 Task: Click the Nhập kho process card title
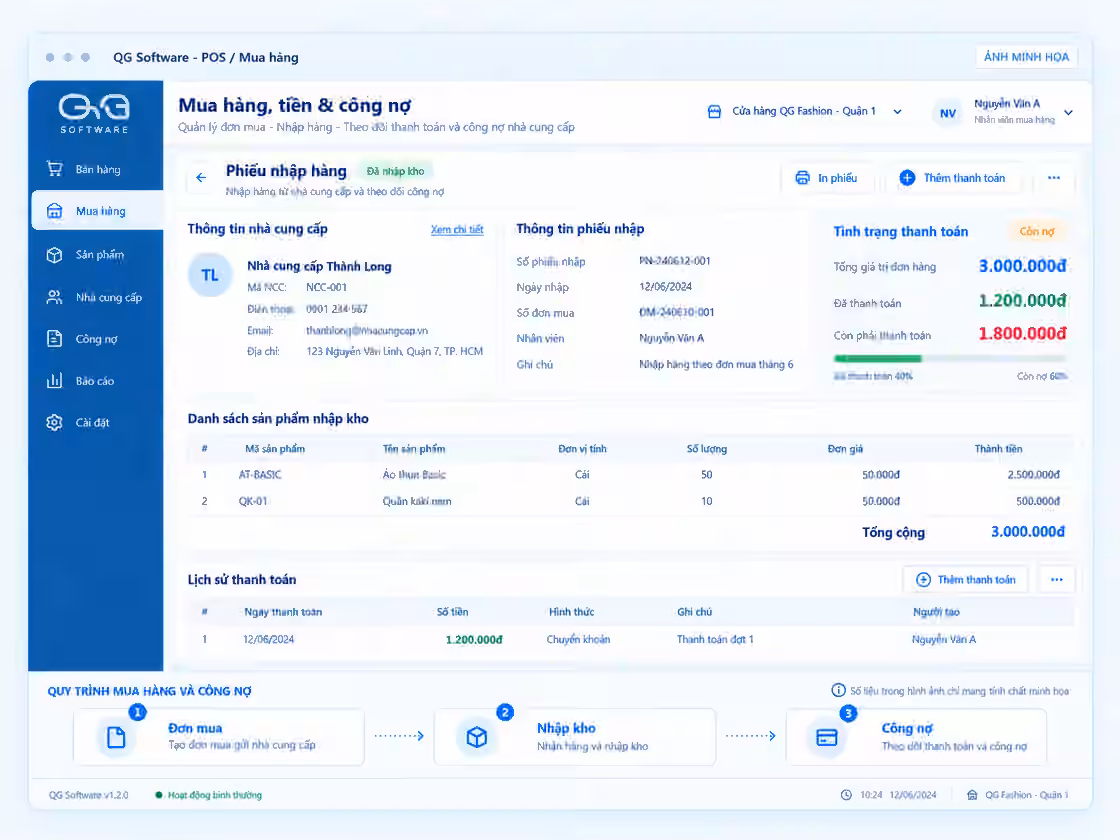point(566,728)
